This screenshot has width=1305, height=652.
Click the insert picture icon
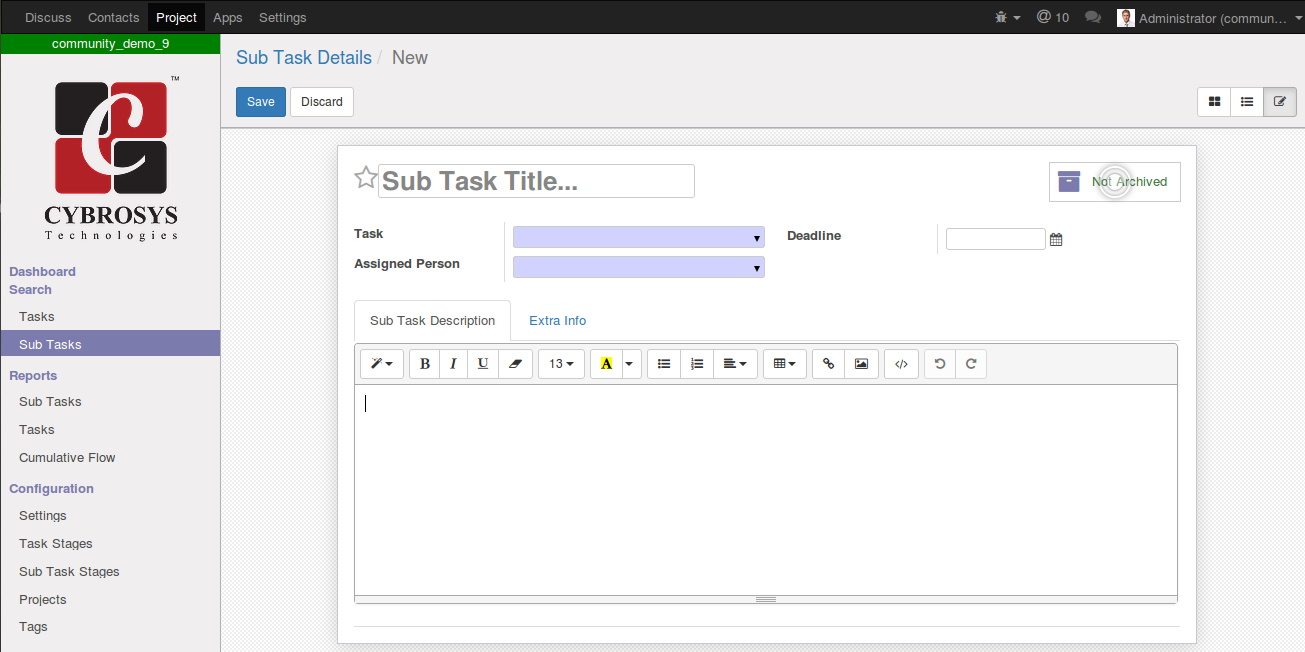(x=861, y=364)
